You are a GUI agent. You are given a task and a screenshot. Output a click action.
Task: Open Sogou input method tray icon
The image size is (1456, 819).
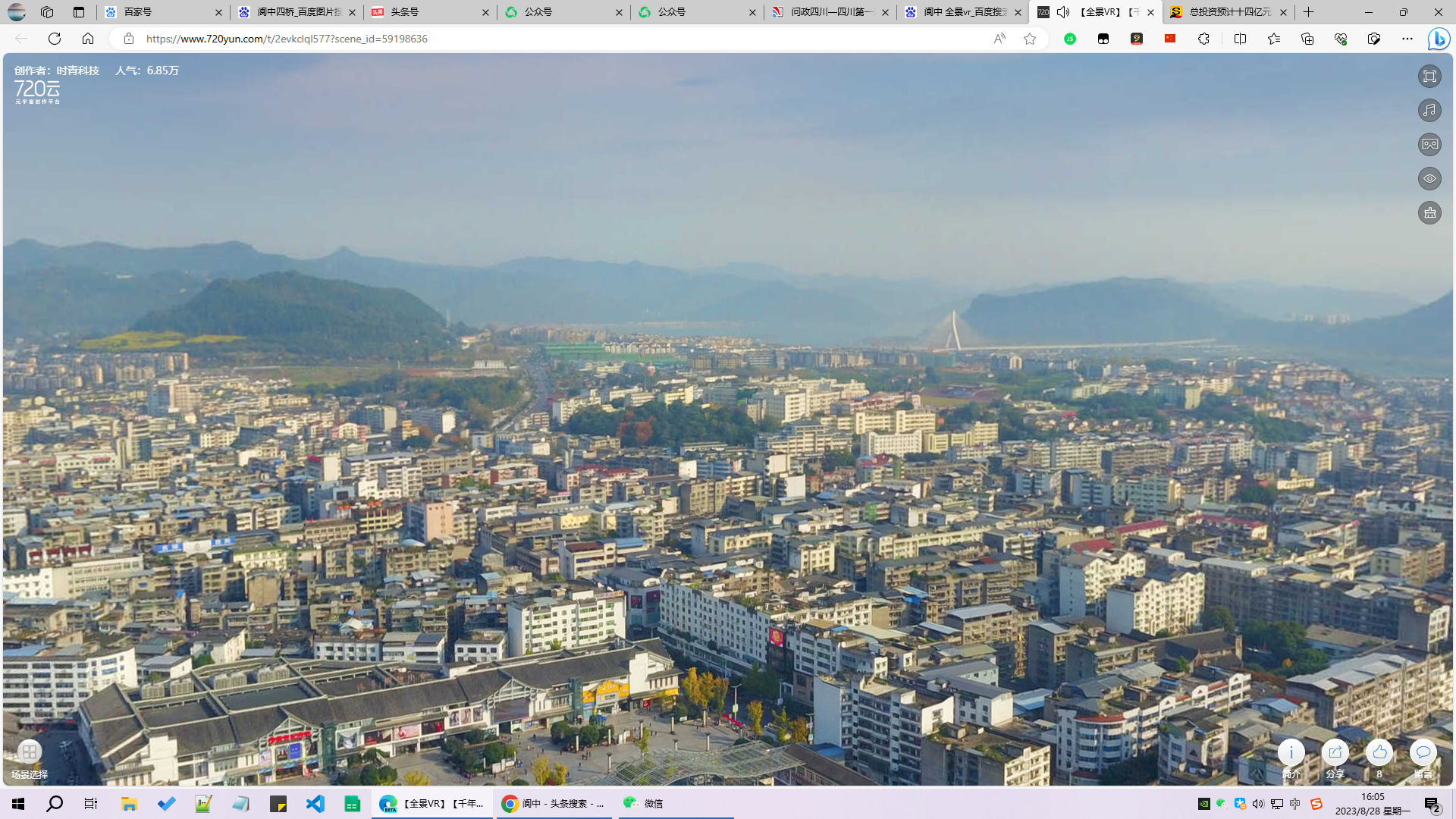(1316, 804)
